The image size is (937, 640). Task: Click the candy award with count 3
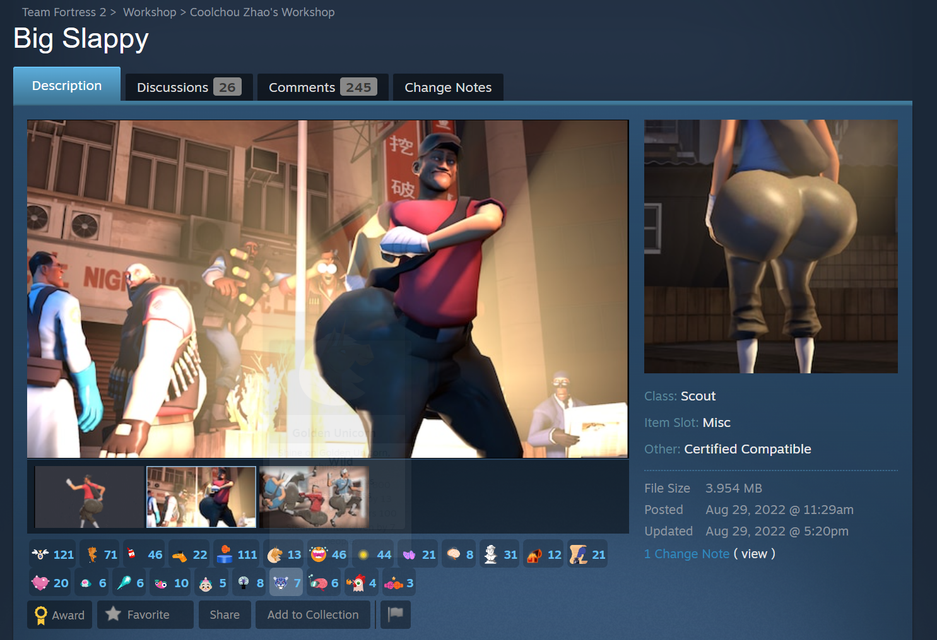tap(399, 583)
